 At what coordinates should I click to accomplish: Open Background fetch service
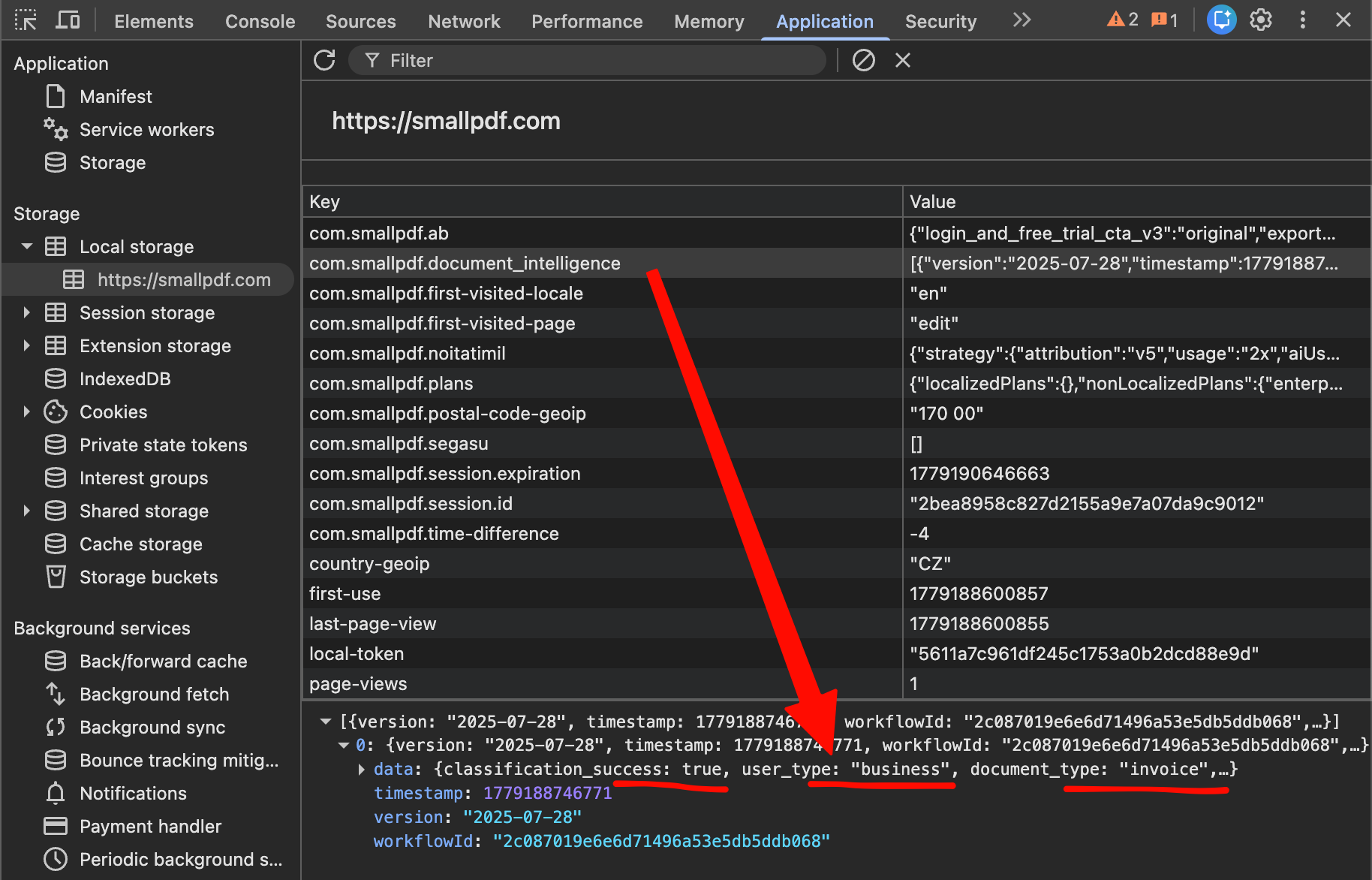tap(154, 694)
